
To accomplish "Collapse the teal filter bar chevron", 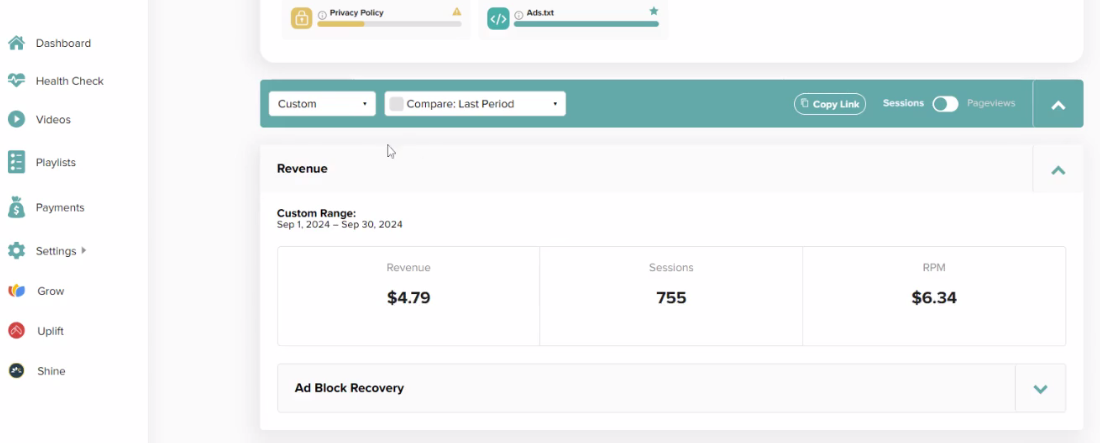I will coord(1058,105).
